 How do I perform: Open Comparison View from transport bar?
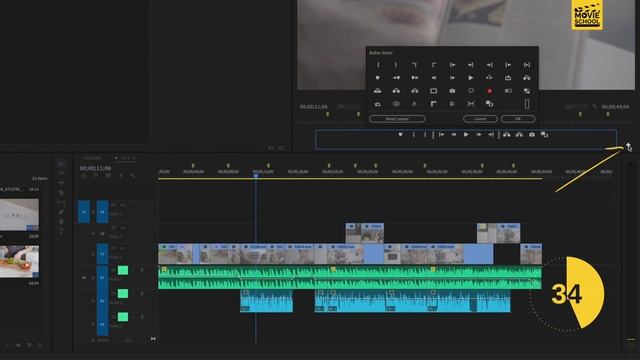(x=544, y=135)
